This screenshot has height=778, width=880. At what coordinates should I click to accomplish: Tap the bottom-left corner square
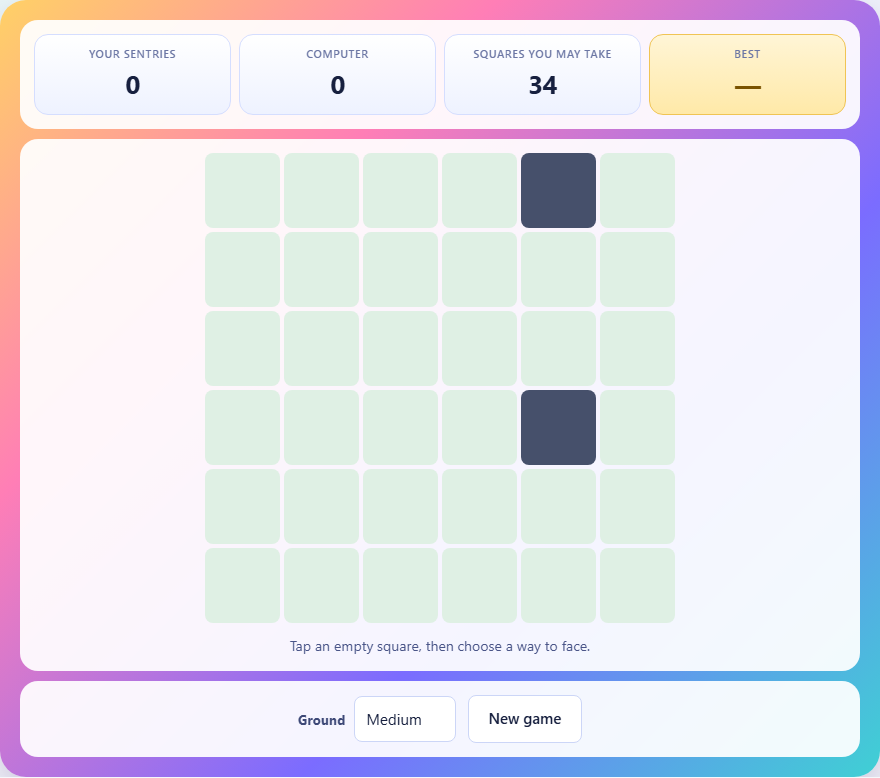[242, 585]
